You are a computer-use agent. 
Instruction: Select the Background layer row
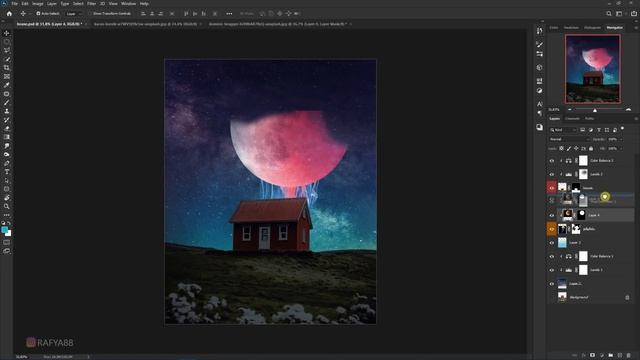[x=591, y=297]
